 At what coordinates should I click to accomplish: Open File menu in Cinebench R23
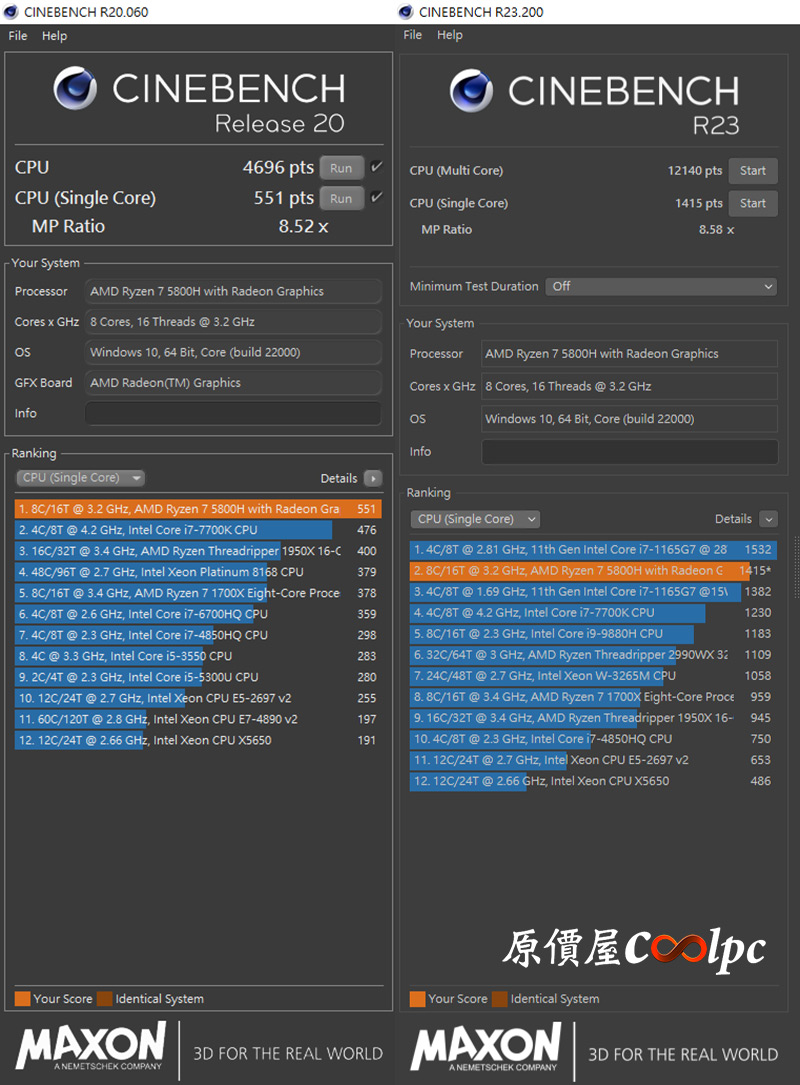pos(412,35)
